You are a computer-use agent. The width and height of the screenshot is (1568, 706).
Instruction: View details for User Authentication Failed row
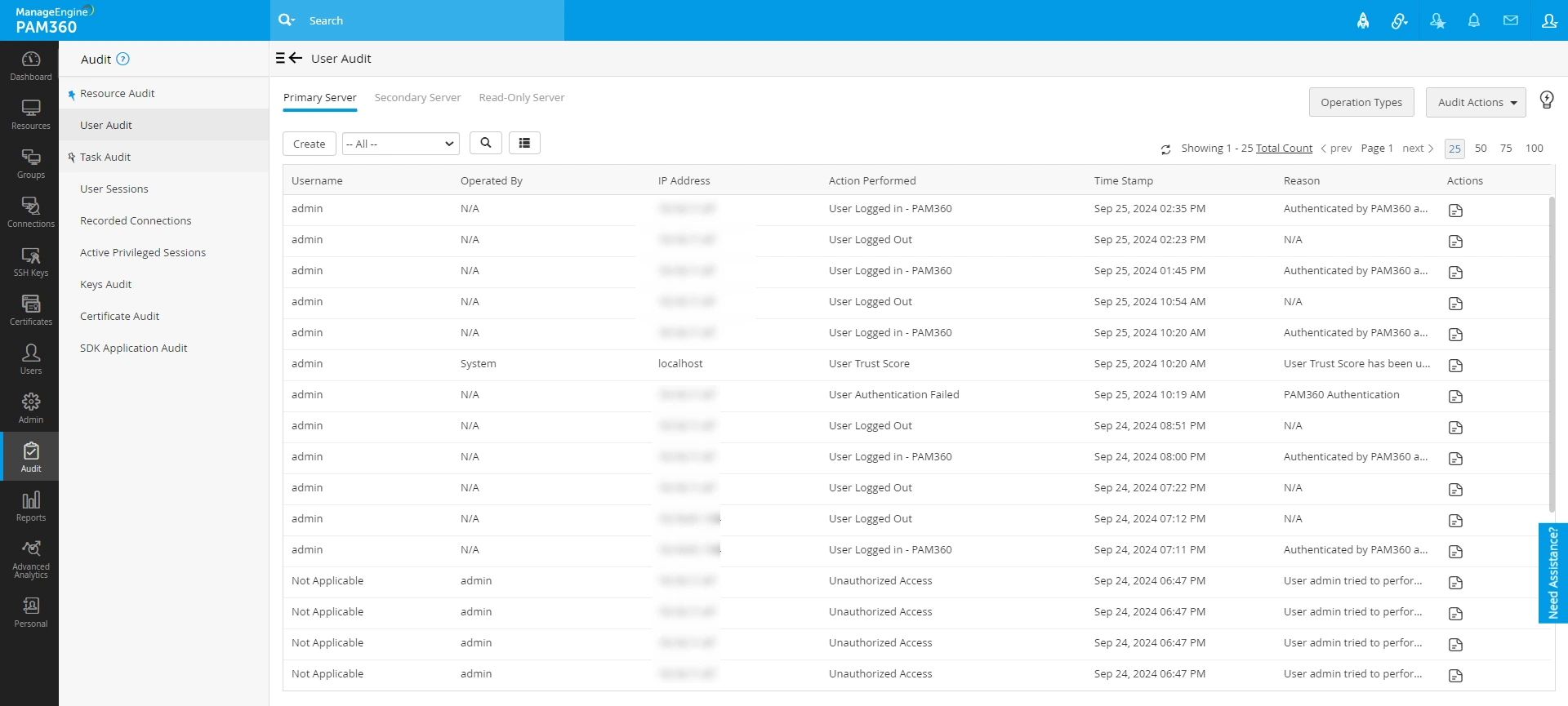[x=1455, y=397]
